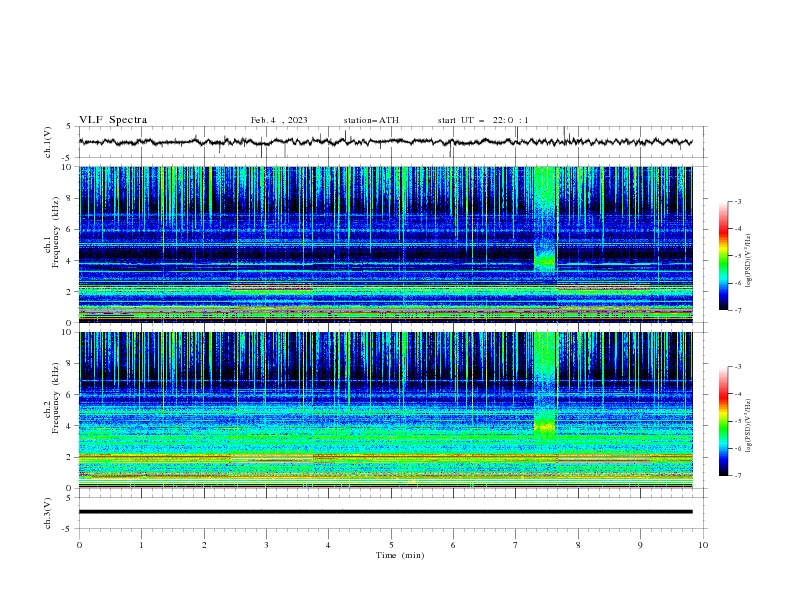The width and height of the screenshot is (792, 612).
Task: Click the ch.3 flat black trace
Action: click(385, 512)
